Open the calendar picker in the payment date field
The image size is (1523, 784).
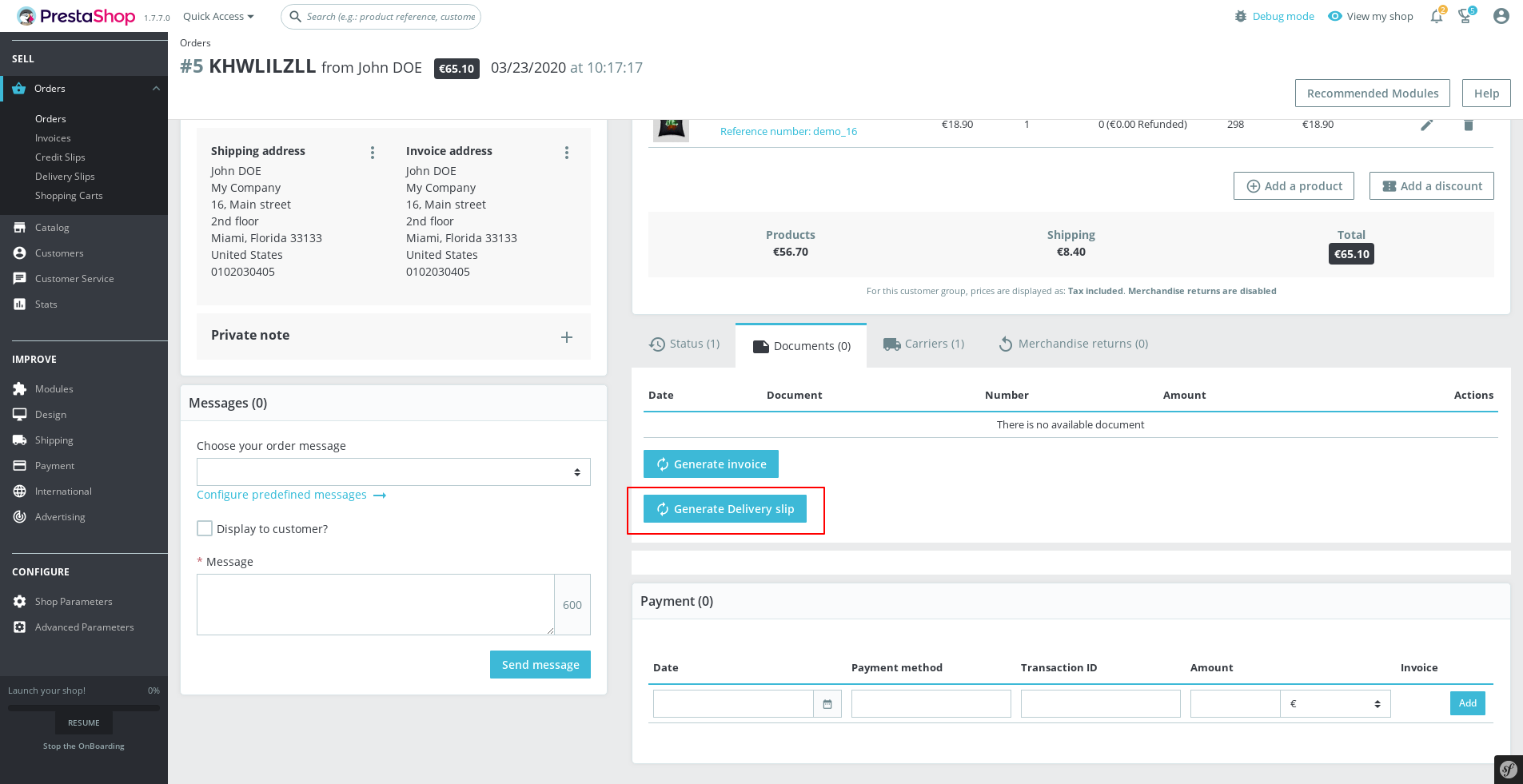click(x=827, y=704)
